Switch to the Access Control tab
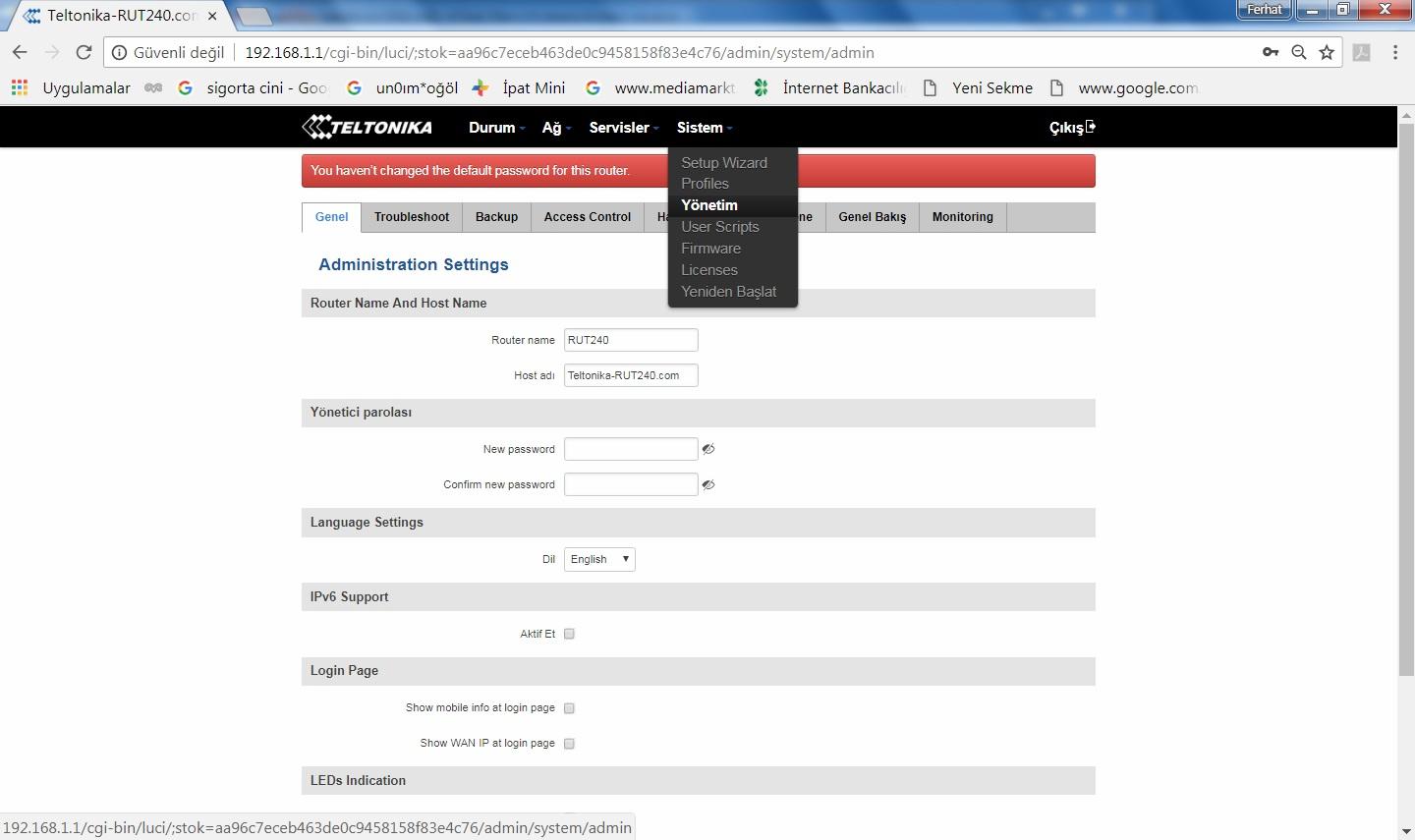Viewport: 1415px width, 840px height. coord(588,217)
